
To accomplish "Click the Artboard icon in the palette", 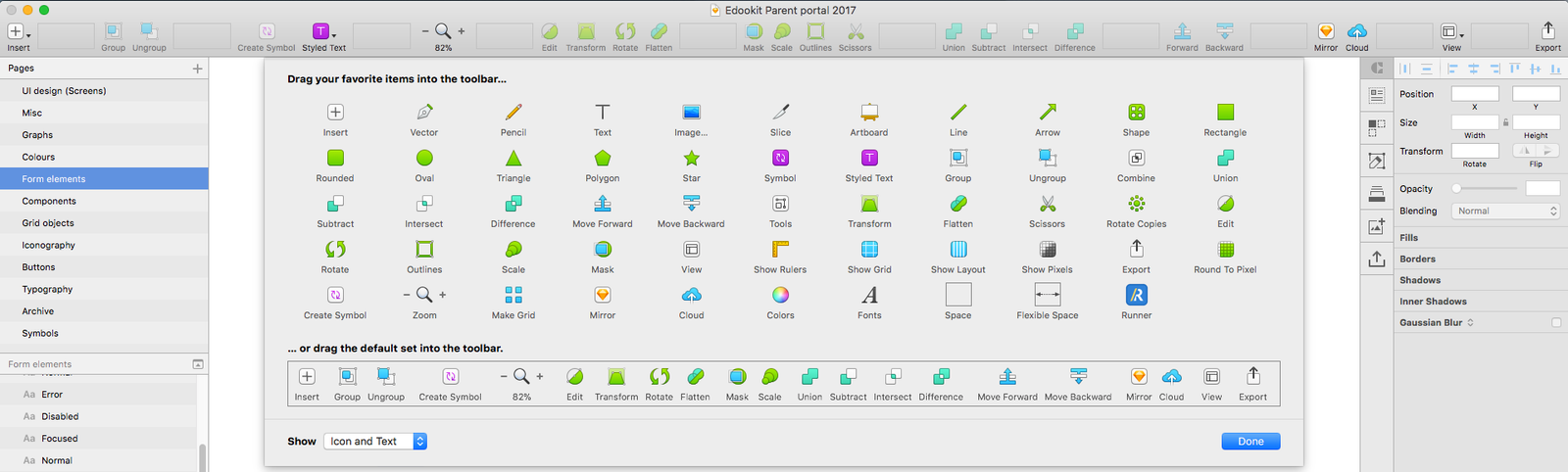I will click(x=869, y=113).
